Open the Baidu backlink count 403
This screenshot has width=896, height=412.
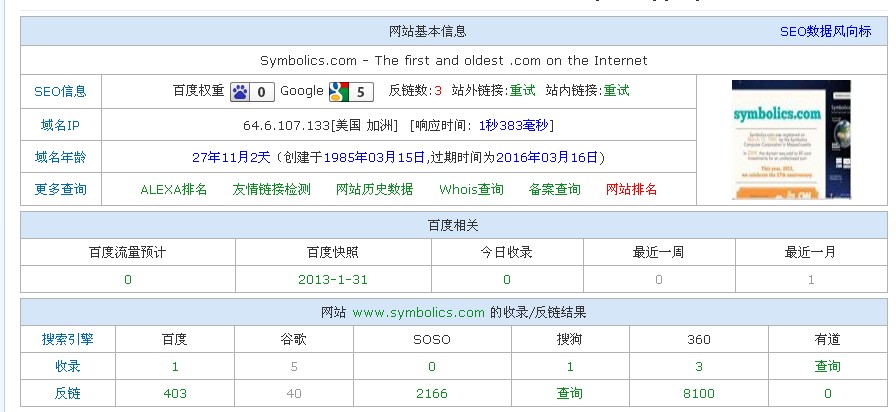click(x=175, y=394)
